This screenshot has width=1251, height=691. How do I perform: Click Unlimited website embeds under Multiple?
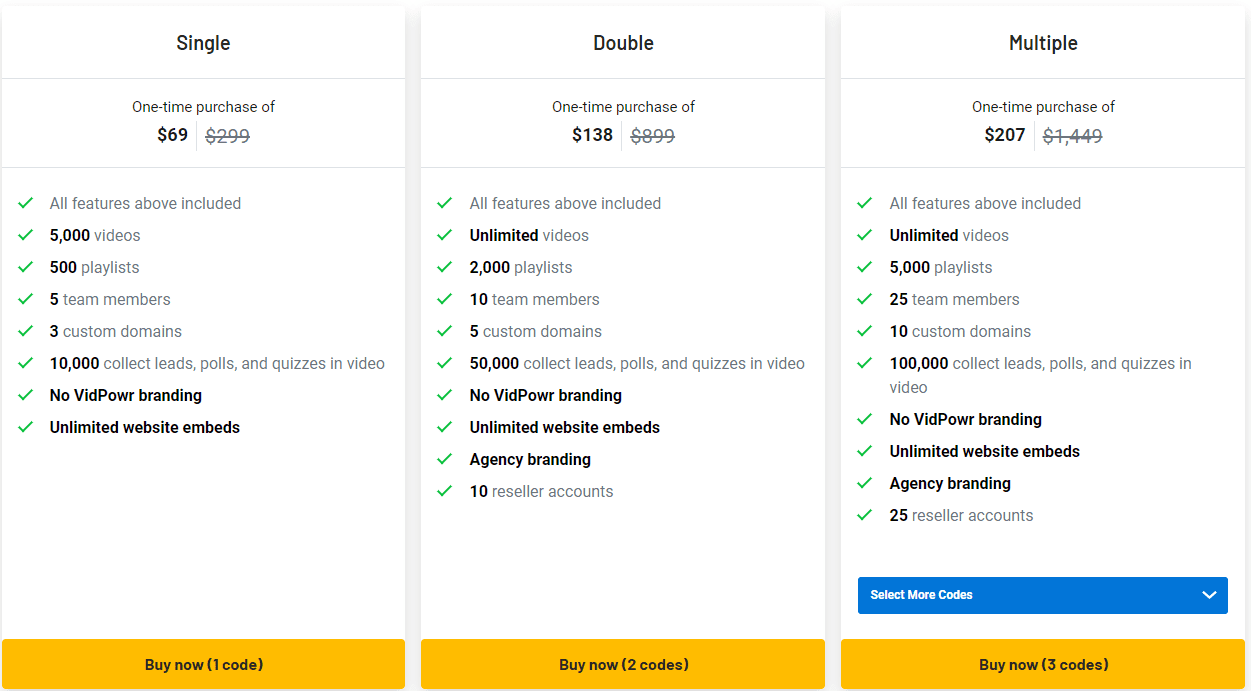(x=984, y=451)
